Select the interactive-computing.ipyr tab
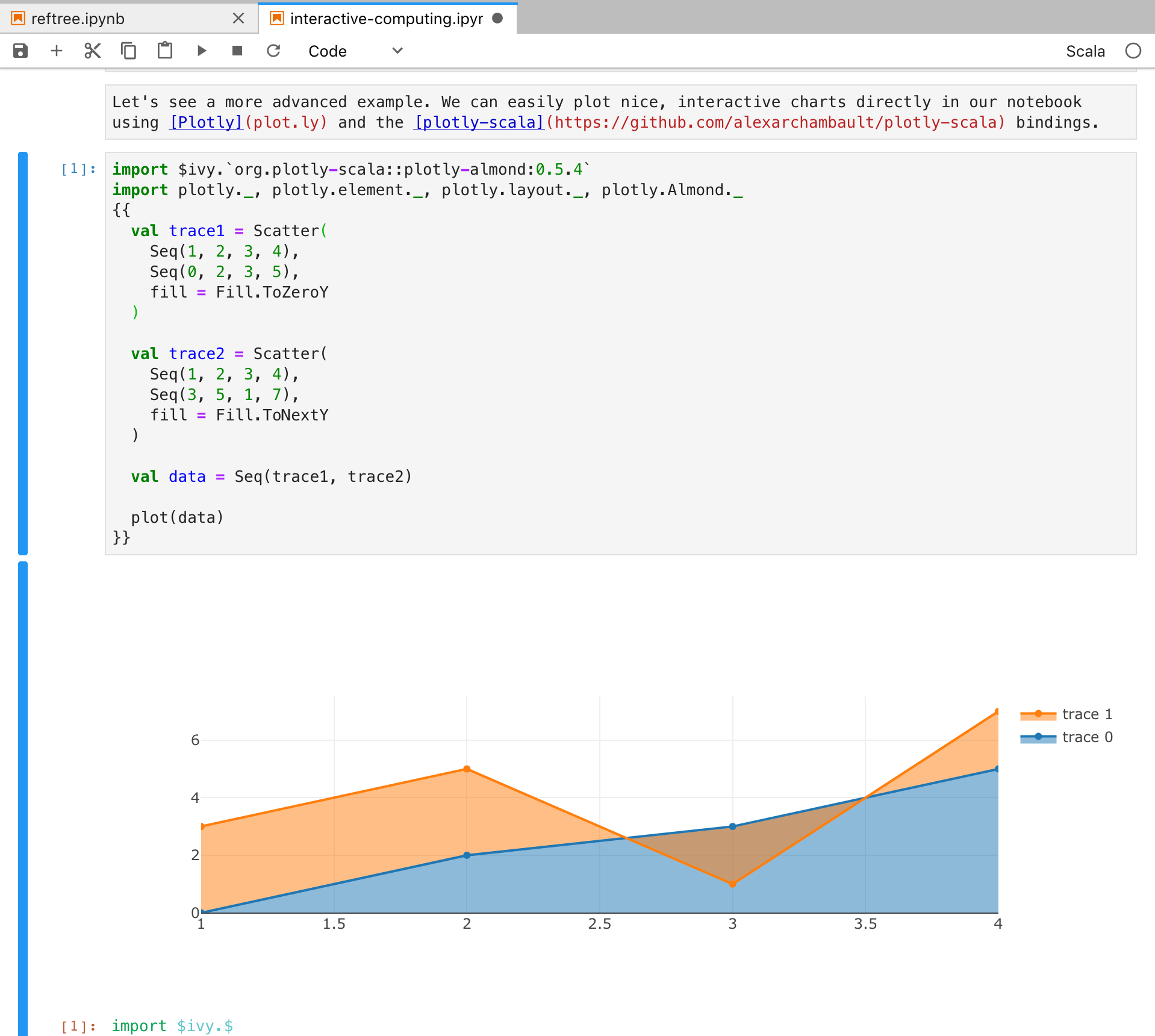This screenshot has width=1155, height=1036. (x=385, y=18)
